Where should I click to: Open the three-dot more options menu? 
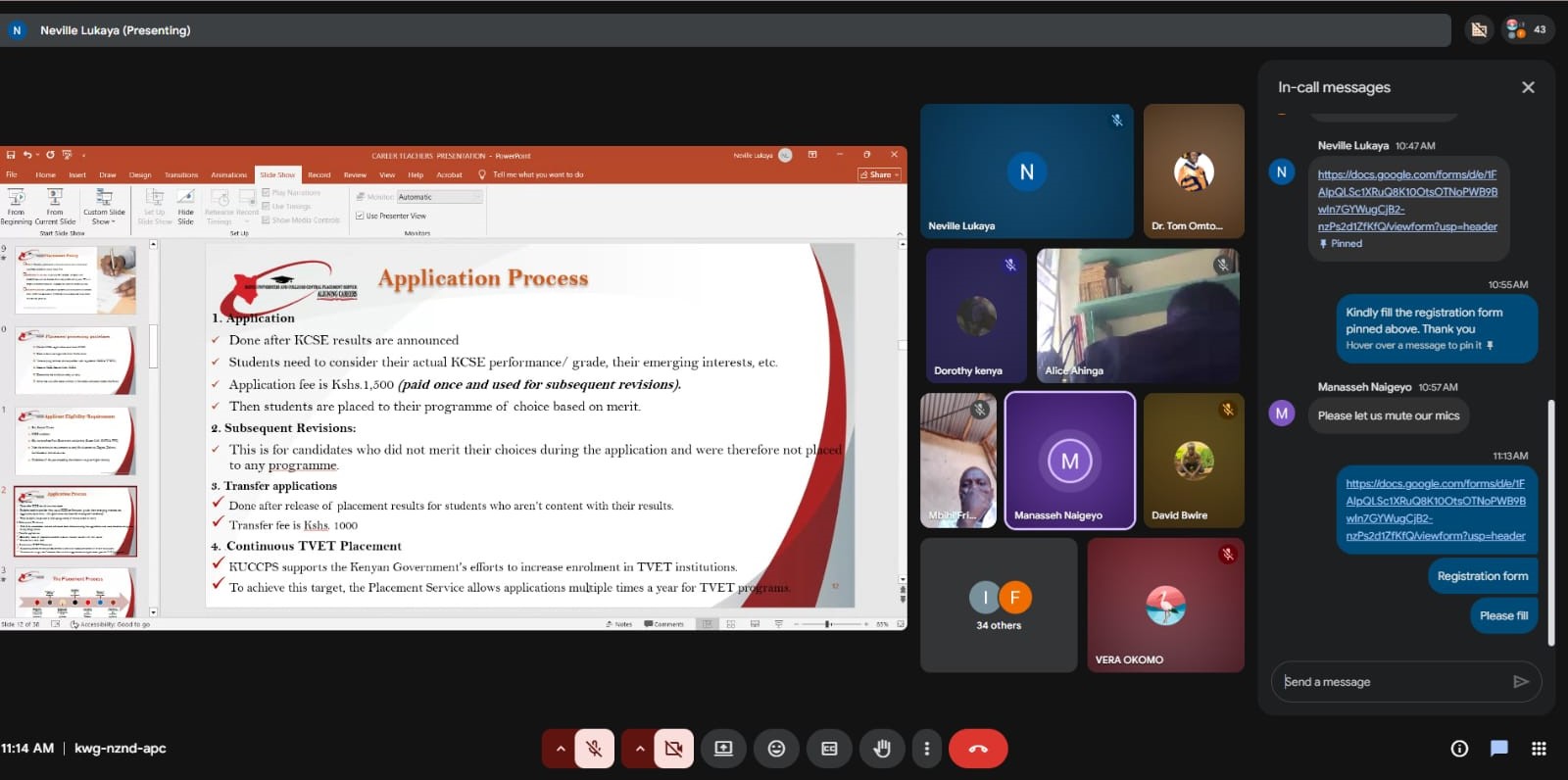(927, 749)
